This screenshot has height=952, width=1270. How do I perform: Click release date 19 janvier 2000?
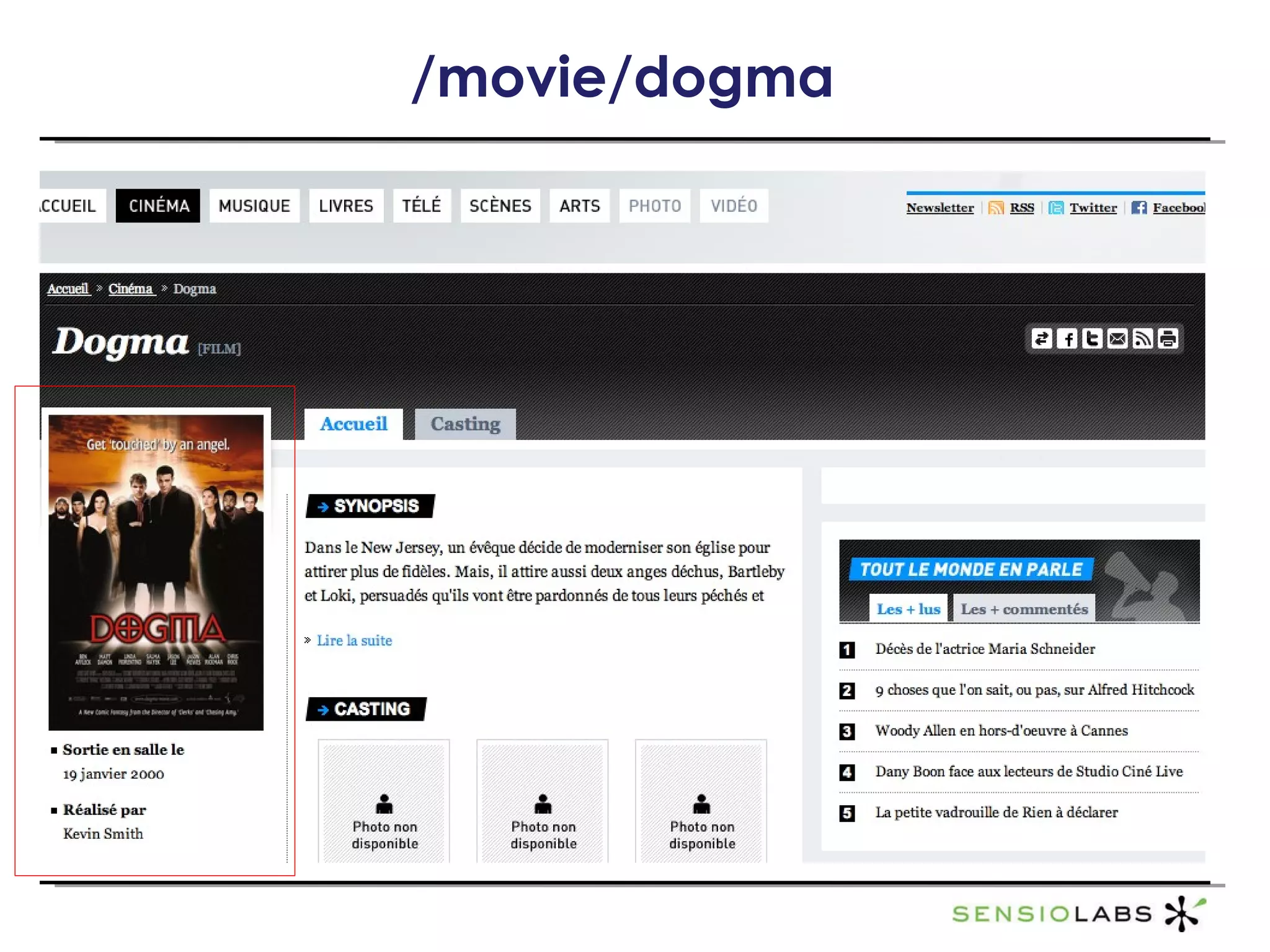click(113, 774)
